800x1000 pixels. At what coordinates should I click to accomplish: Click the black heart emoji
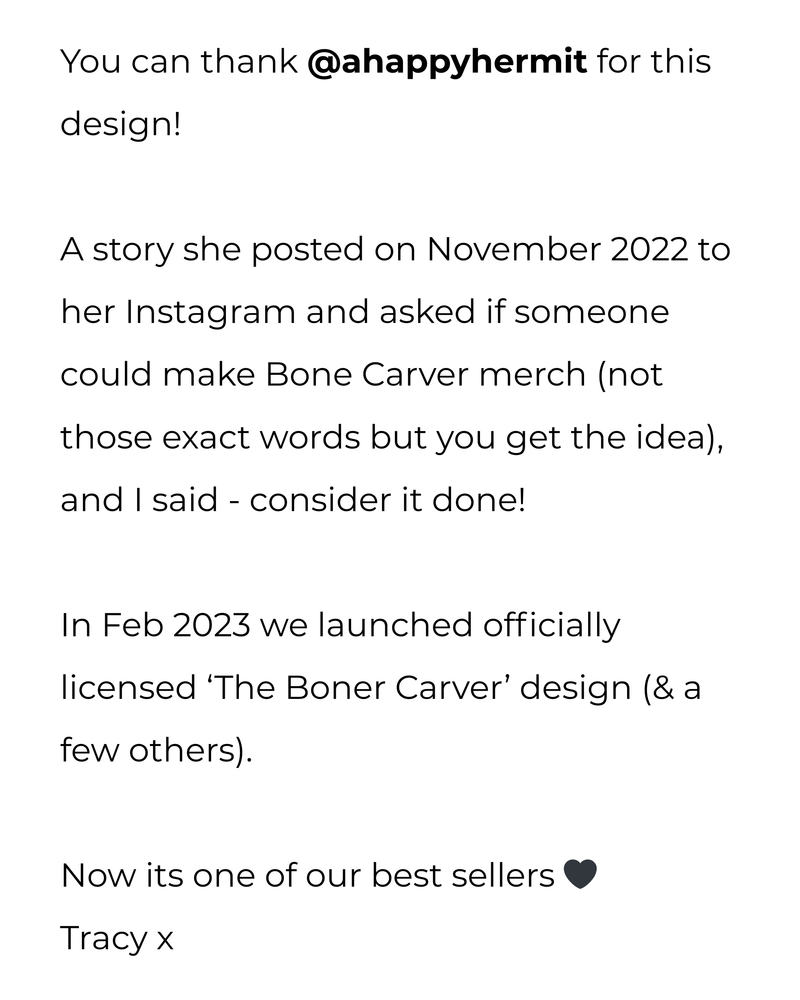coord(580,875)
